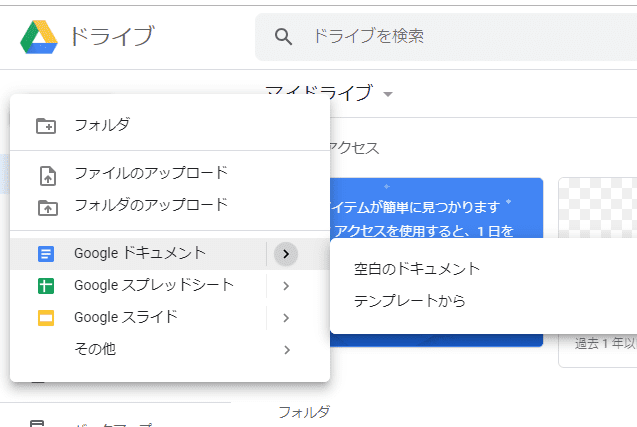
Task: Expand Google ドキュメント submenu arrow
Action: (x=286, y=254)
